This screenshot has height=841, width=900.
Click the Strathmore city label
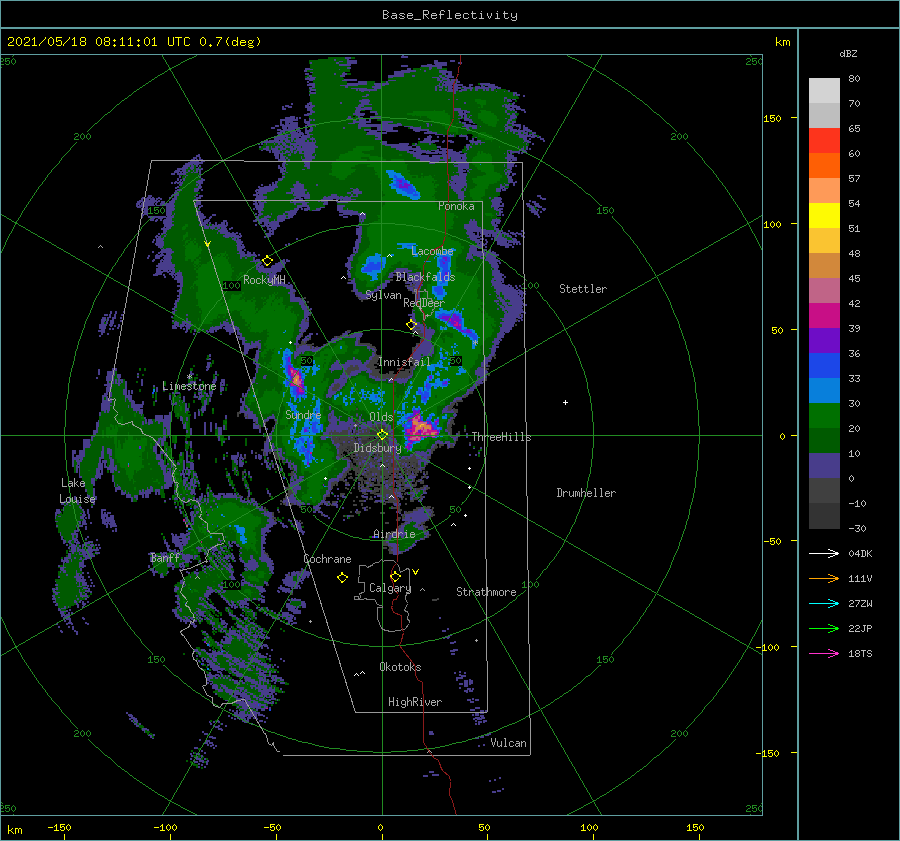(486, 592)
